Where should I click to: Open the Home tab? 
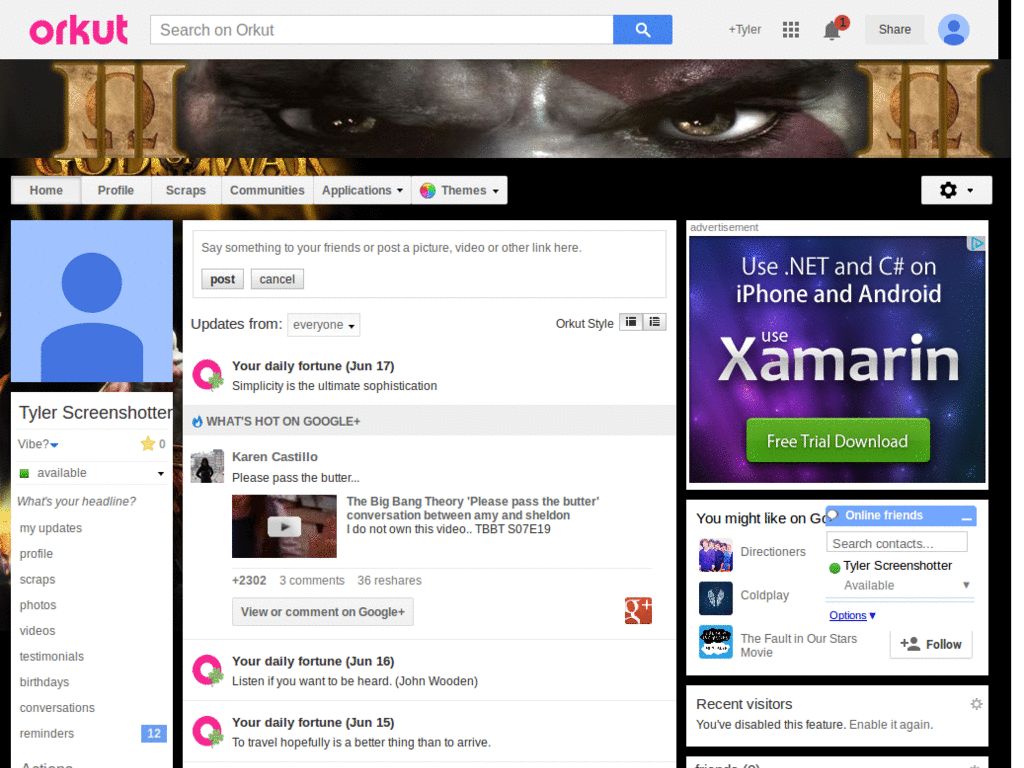46,191
